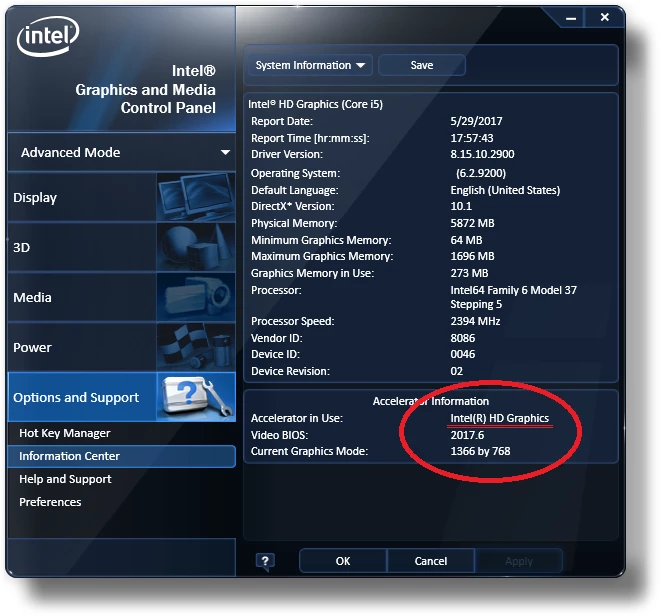Open Preferences
The width and height of the screenshot is (661, 616).
click(x=50, y=502)
